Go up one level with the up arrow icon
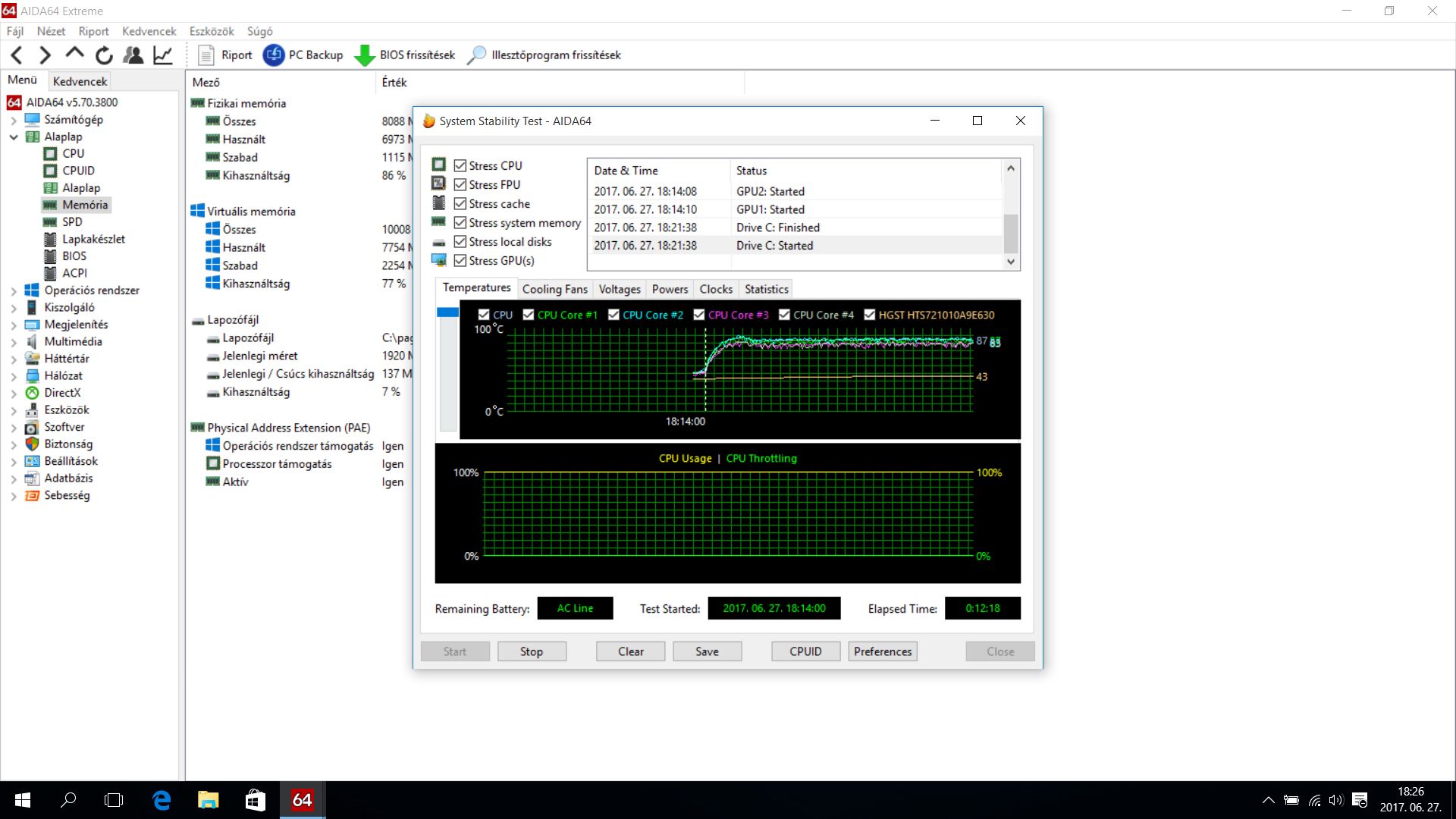The width and height of the screenshot is (1456, 819). click(x=74, y=53)
